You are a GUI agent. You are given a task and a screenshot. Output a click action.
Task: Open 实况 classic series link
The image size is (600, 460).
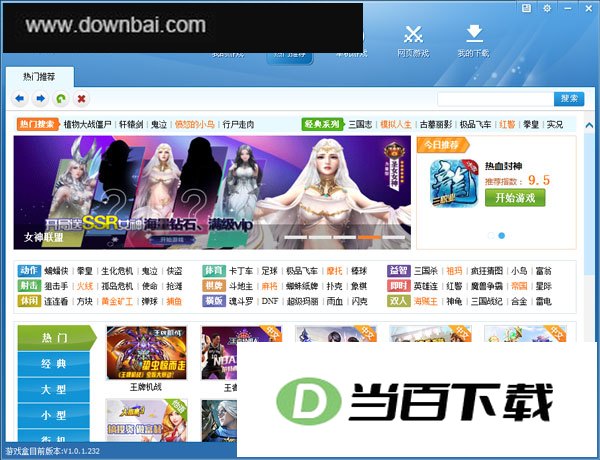tap(555, 124)
